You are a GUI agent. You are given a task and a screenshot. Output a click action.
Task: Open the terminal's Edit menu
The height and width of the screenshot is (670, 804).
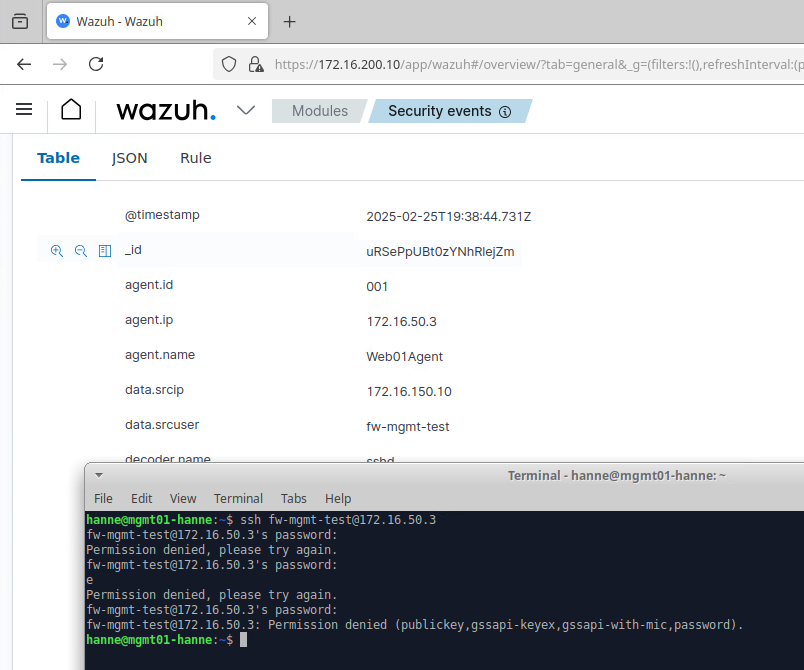(x=141, y=498)
